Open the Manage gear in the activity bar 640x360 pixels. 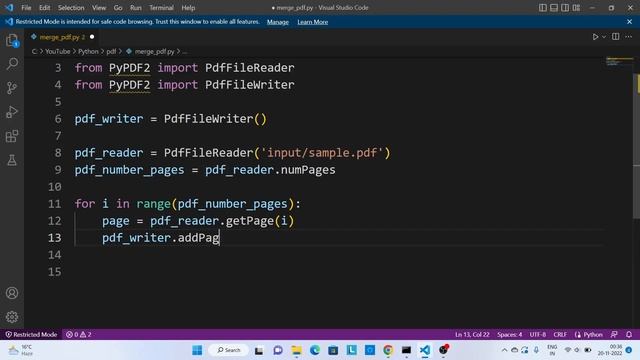pyautogui.click(x=12, y=317)
